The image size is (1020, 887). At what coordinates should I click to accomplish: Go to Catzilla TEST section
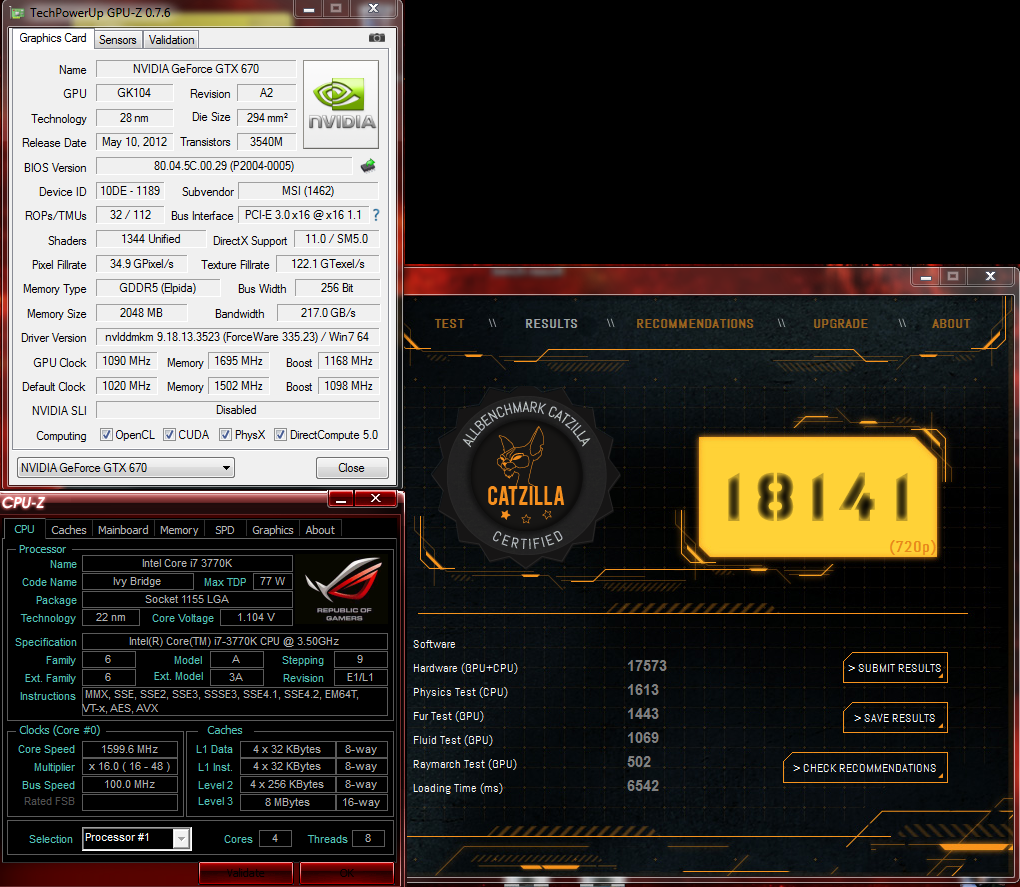(450, 323)
